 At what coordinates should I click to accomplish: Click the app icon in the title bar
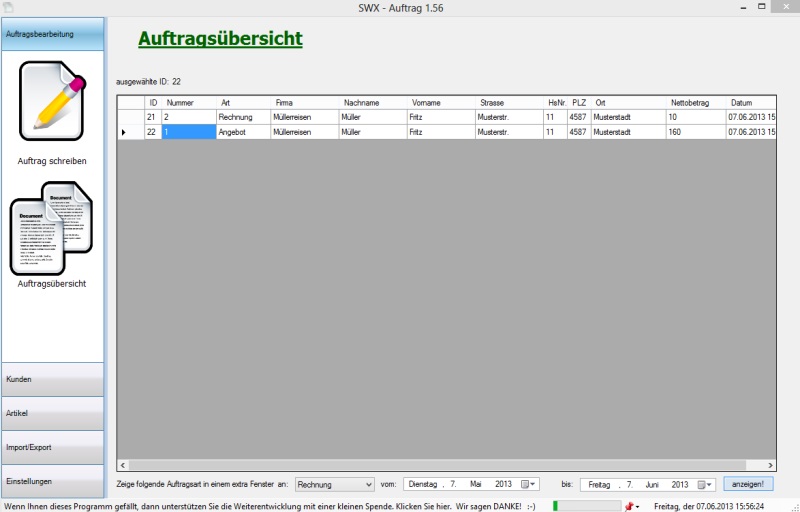[8, 7]
